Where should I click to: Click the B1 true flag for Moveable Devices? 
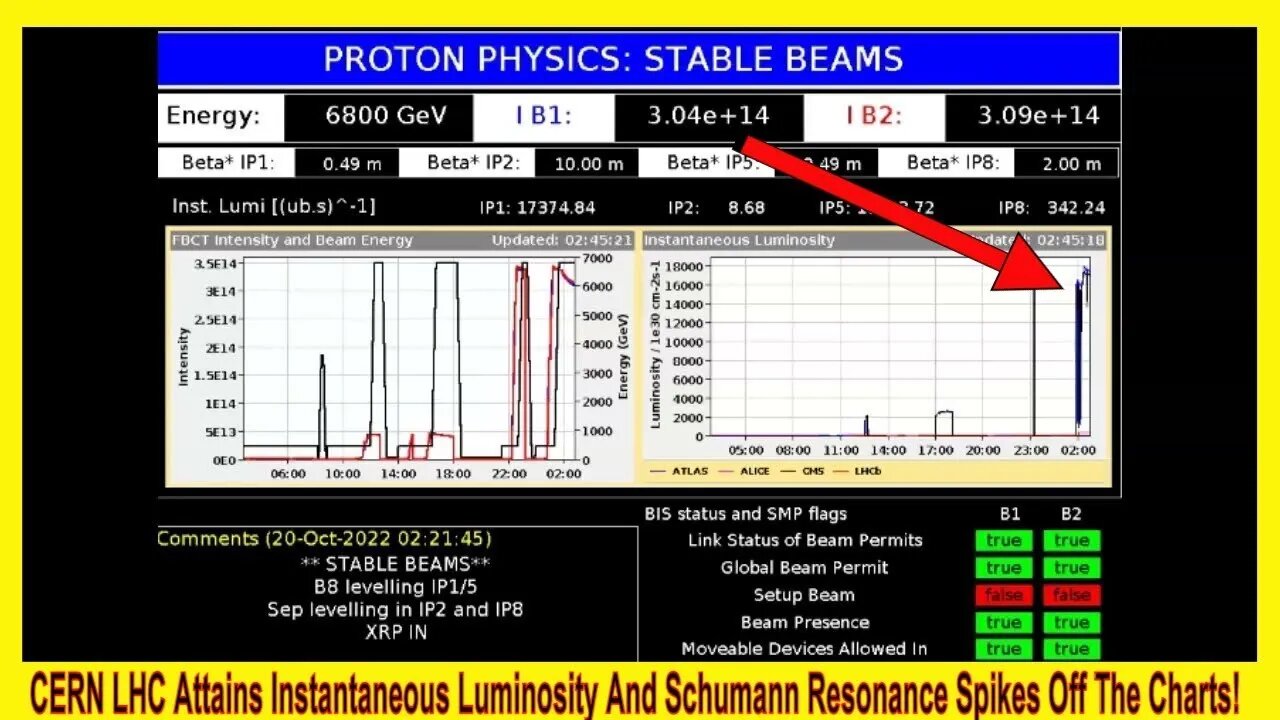click(x=1004, y=649)
